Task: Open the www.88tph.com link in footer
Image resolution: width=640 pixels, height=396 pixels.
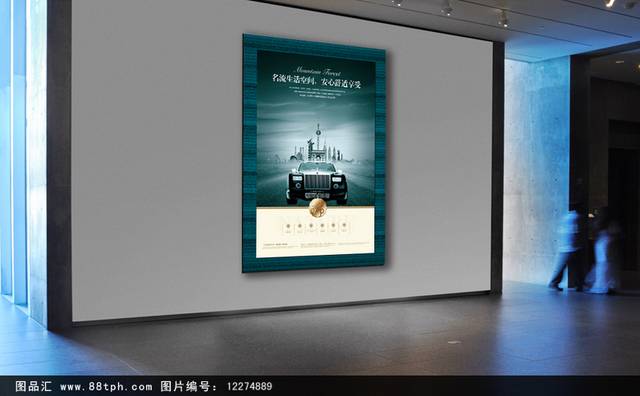Action: coord(106,386)
